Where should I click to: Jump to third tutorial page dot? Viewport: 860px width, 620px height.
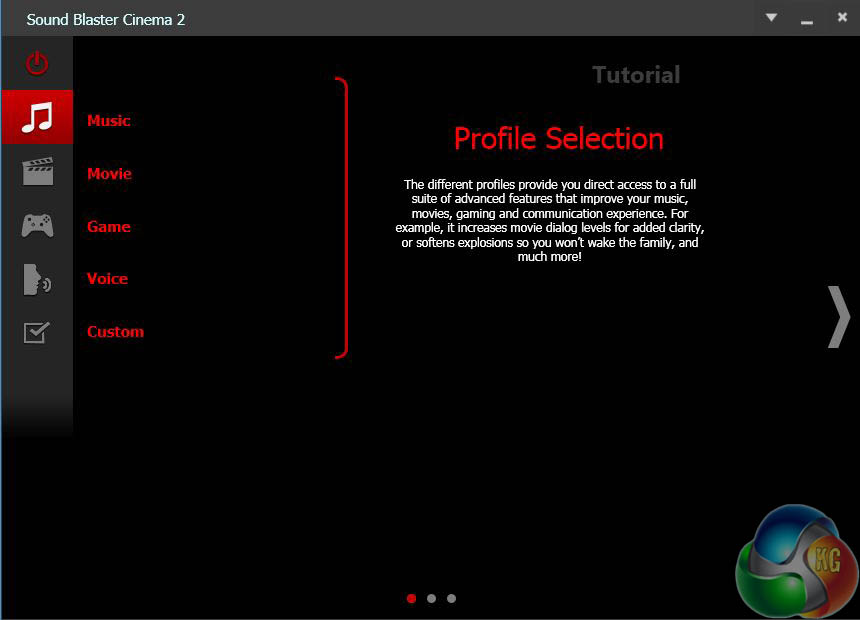tap(451, 599)
